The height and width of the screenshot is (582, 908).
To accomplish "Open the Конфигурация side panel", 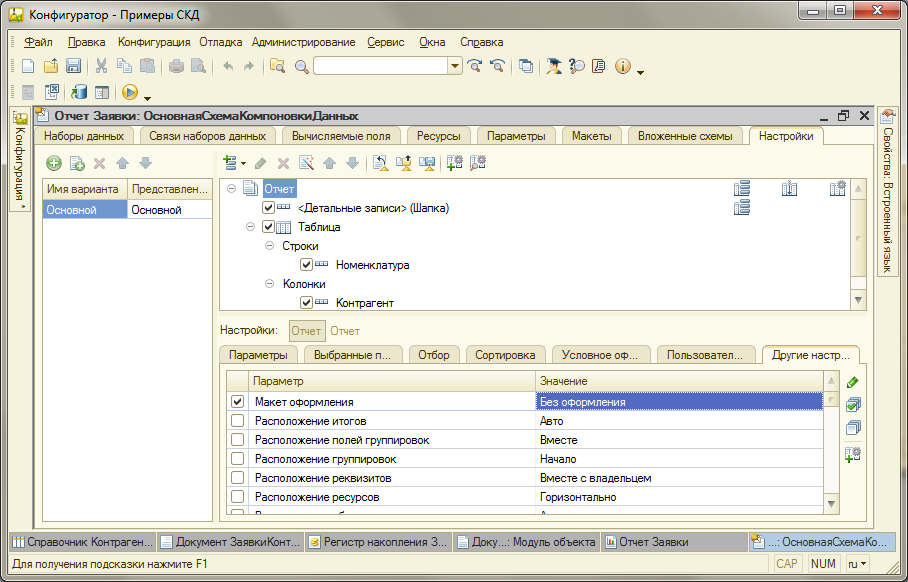I will click(x=20, y=160).
